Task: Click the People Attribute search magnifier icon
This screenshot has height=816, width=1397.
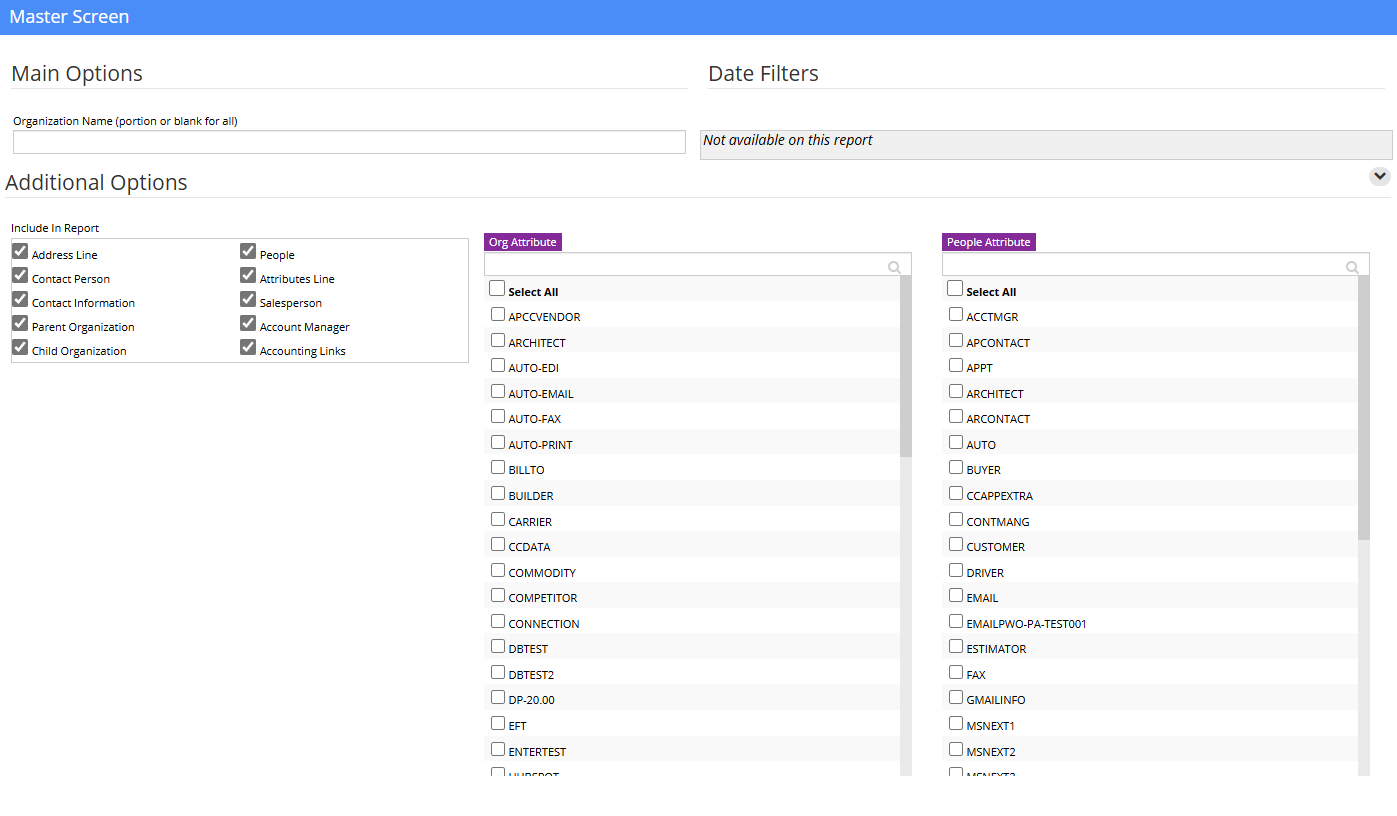Action: (x=1352, y=267)
